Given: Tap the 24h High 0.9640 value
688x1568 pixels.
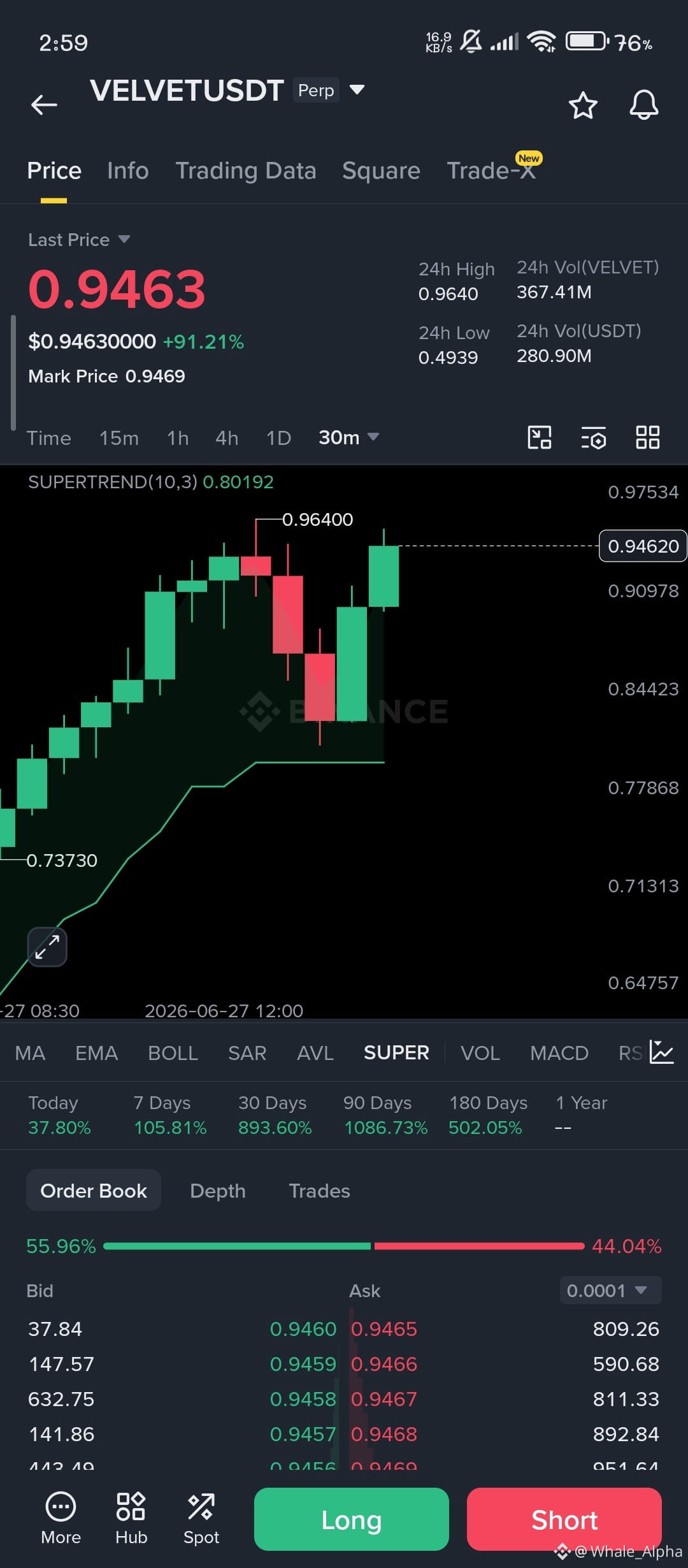Looking at the screenshot, I should [x=448, y=294].
